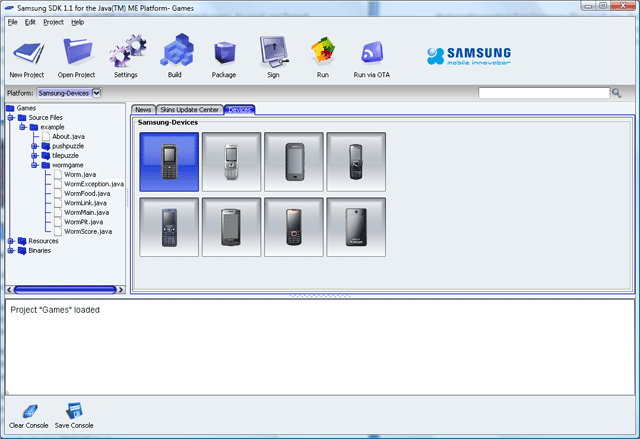Click the New Project toolbar icon
Image resolution: width=640 pixels, height=439 pixels.
coord(28,52)
